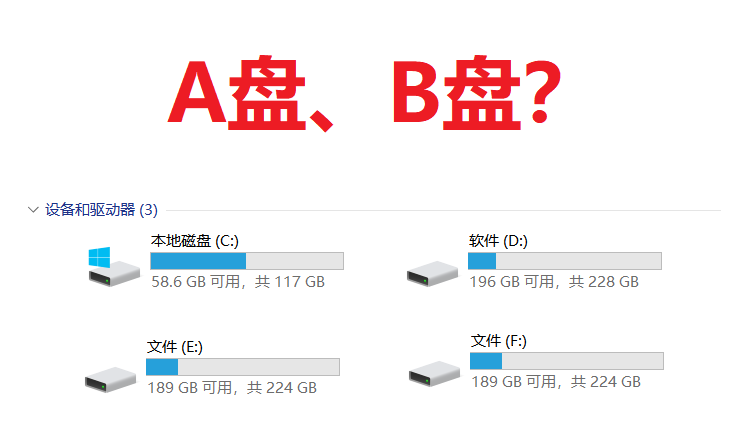The width and height of the screenshot is (735, 435).
Task: Click the 软件 (D:) drive icon
Action: pyautogui.click(x=432, y=274)
